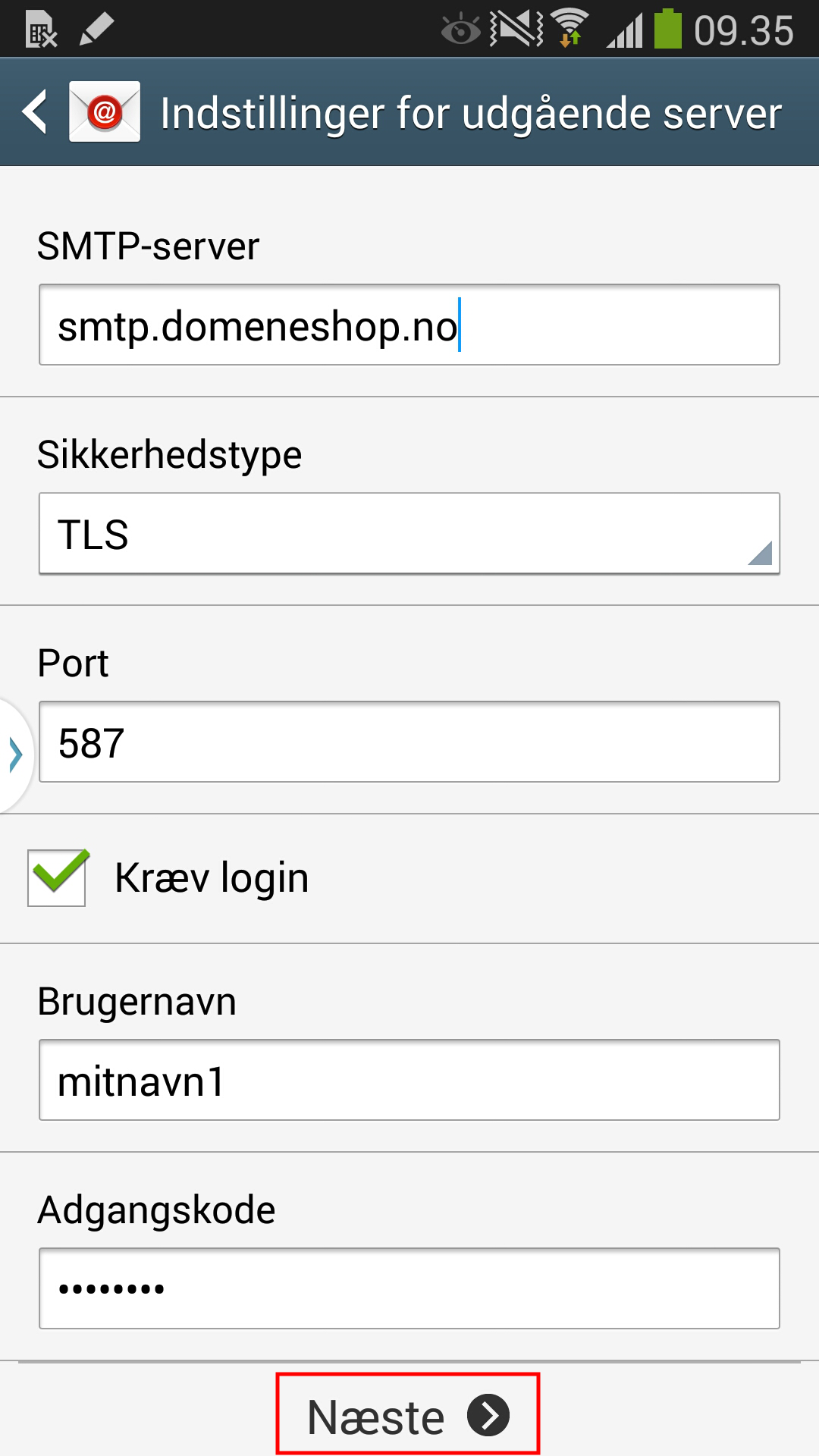Tap the Wi-Fi signal status icon

(x=570, y=29)
